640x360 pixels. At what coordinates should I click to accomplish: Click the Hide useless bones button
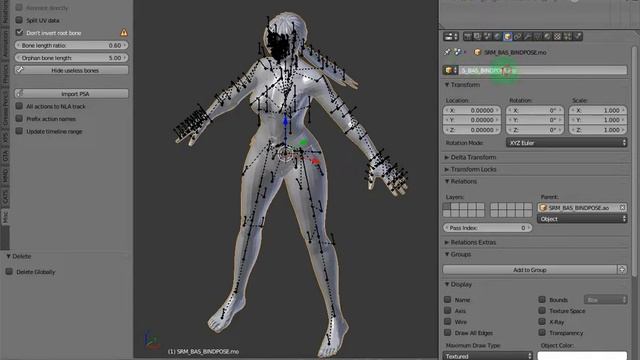tap(71, 70)
